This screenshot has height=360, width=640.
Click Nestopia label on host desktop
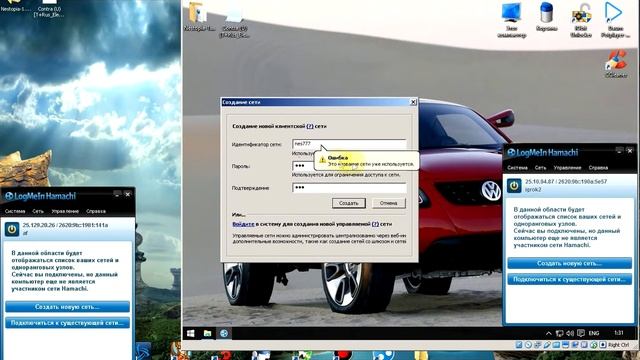click(16, 9)
